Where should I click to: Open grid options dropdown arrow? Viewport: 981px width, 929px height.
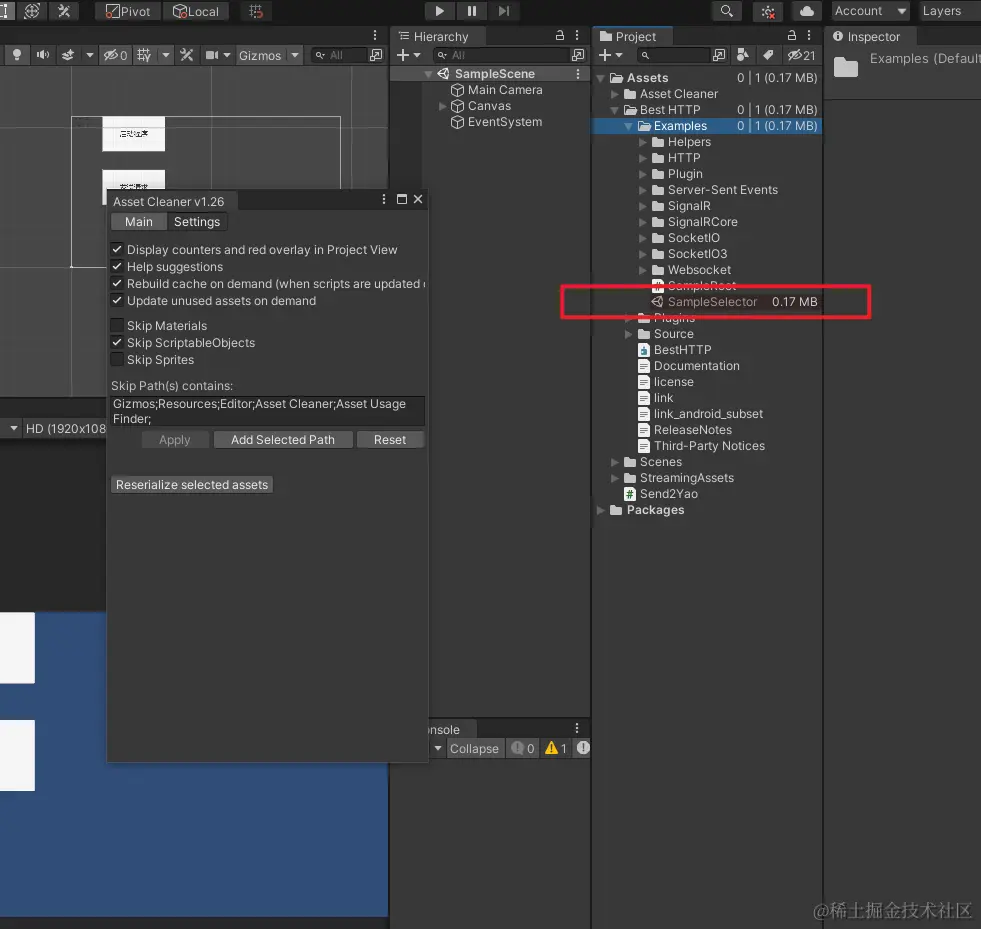click(166, 55)
